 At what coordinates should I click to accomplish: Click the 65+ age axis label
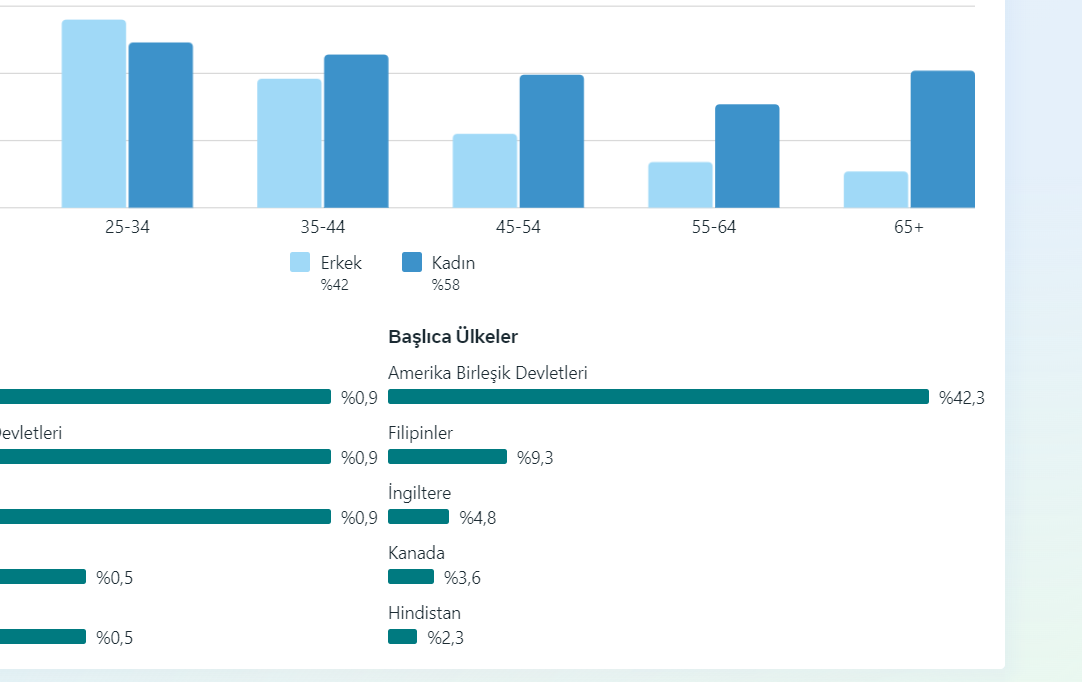pyautogui.click(x=909, y=227)
